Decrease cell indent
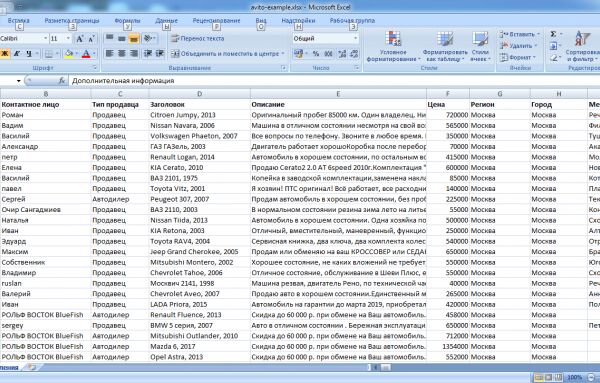This screenshot has height=383, width=600. click(x=148, y=54)
